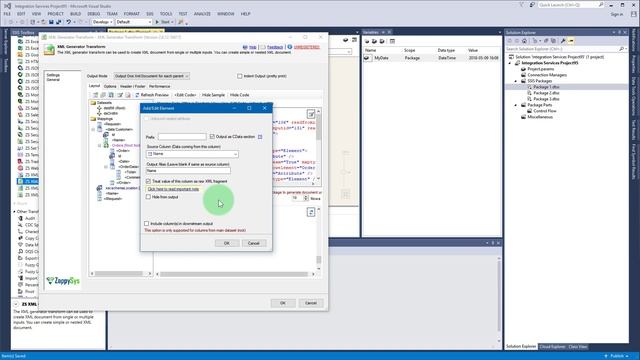The image size is (640, 360).
Task: Open the DEBUG menu
Action: point(93,14)
